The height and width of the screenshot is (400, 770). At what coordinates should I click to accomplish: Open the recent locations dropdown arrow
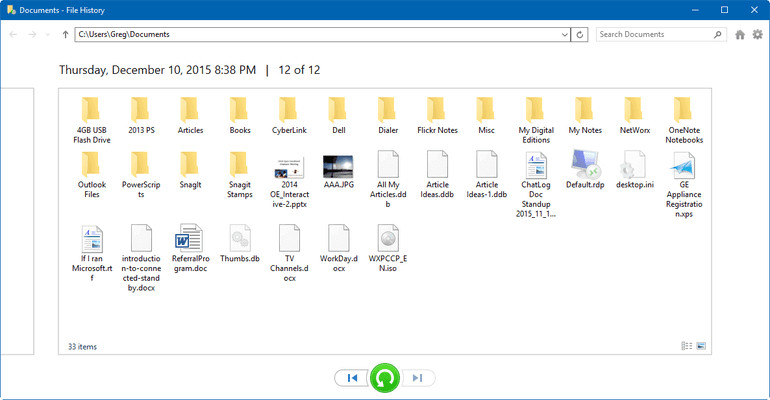[x=48, y=34]
